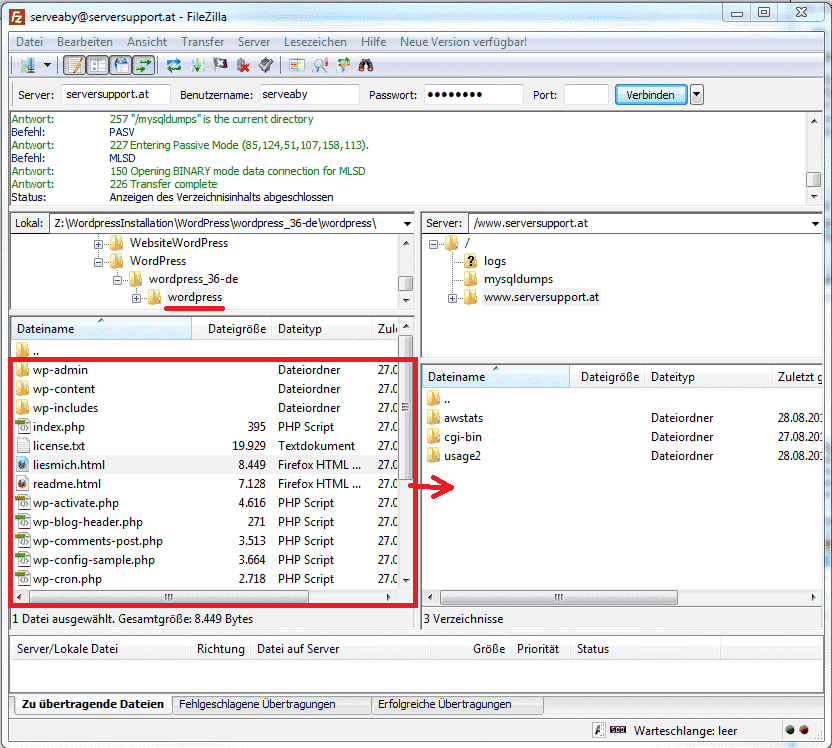
Task: Click the Verbinden button
Action: 650,95
